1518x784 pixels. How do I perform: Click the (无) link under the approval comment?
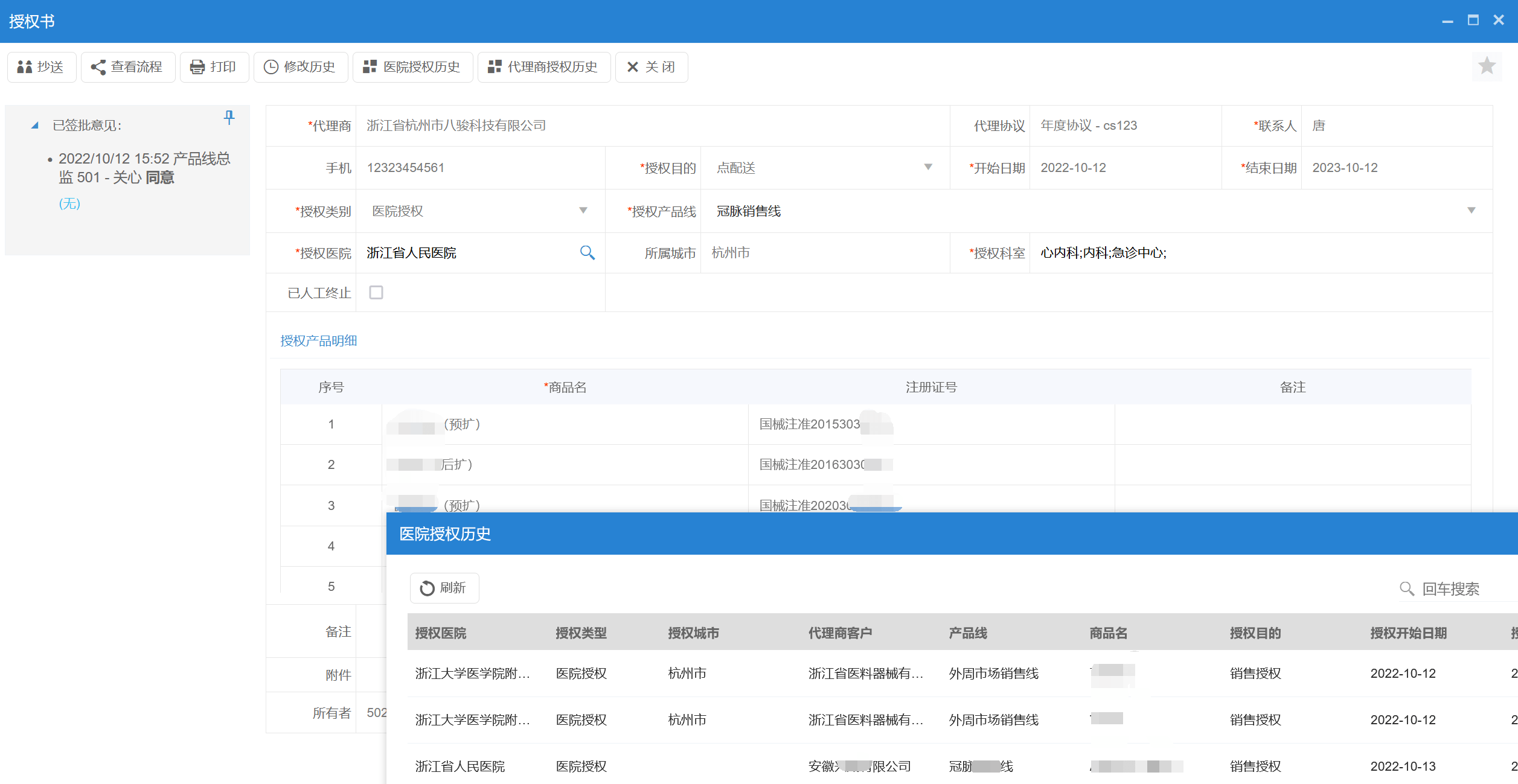pos(70,204)
